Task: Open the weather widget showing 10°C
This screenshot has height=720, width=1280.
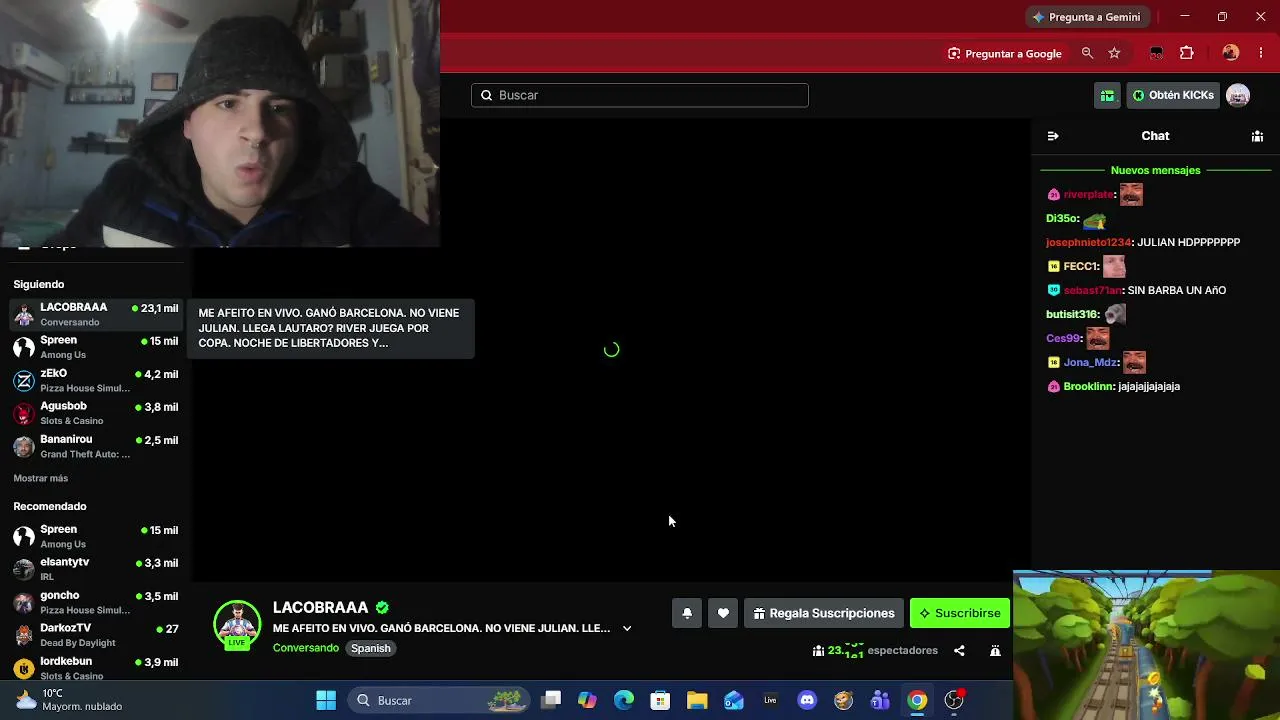Action: point(70,700)
